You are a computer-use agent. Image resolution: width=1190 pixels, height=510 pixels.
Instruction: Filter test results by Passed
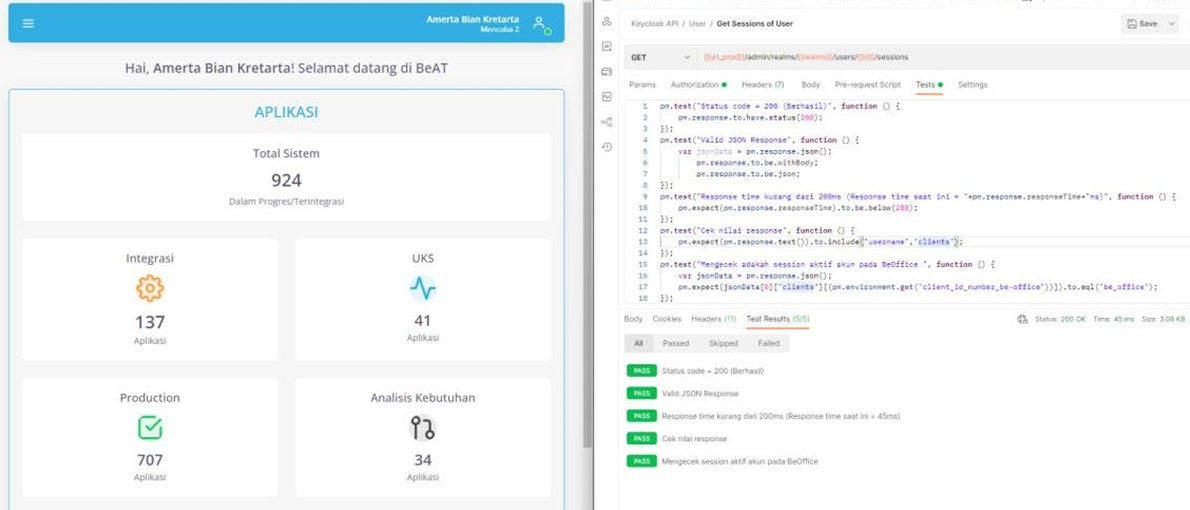[676, 343]
